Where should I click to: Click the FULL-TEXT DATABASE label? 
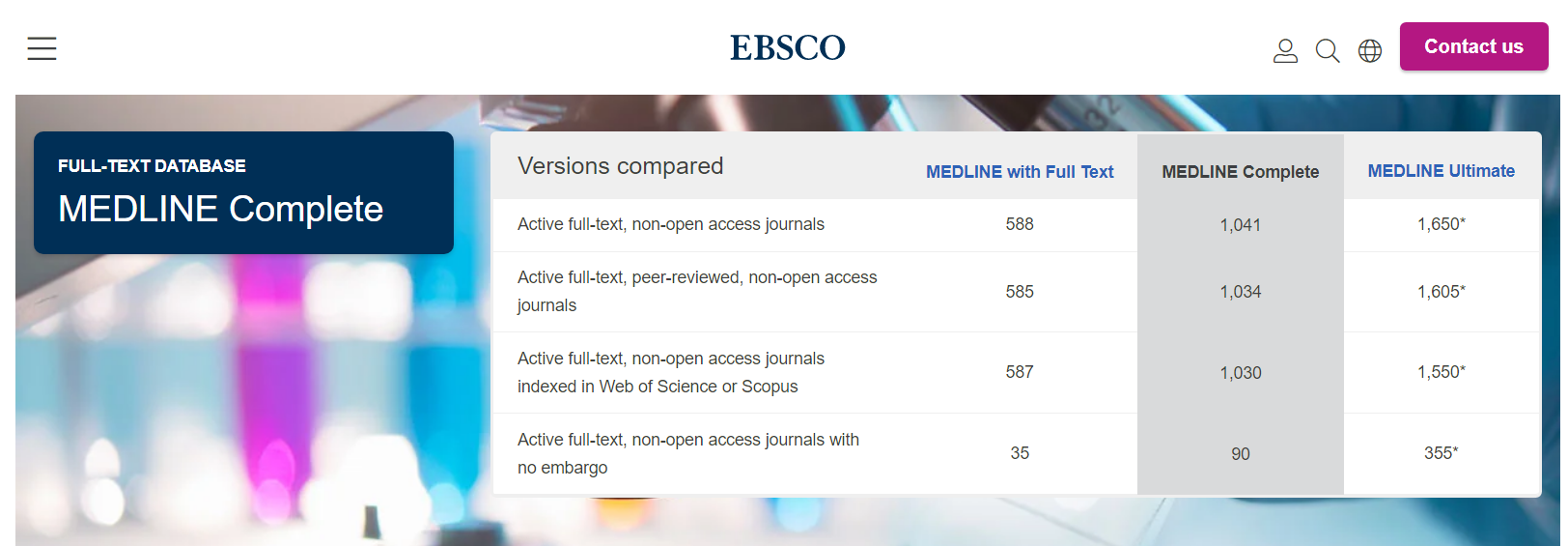(x=152, y=166)
